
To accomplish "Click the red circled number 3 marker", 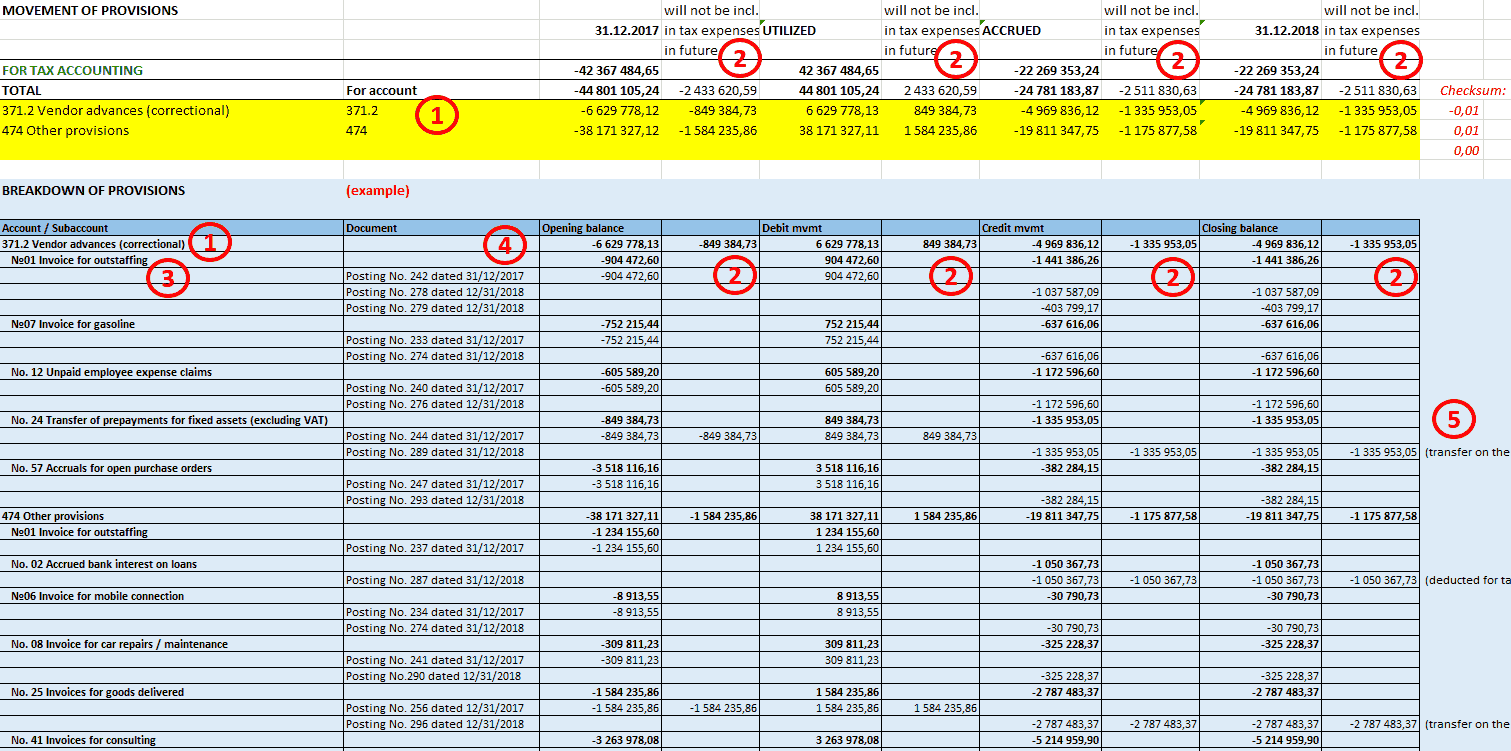I will coord(168,279).
